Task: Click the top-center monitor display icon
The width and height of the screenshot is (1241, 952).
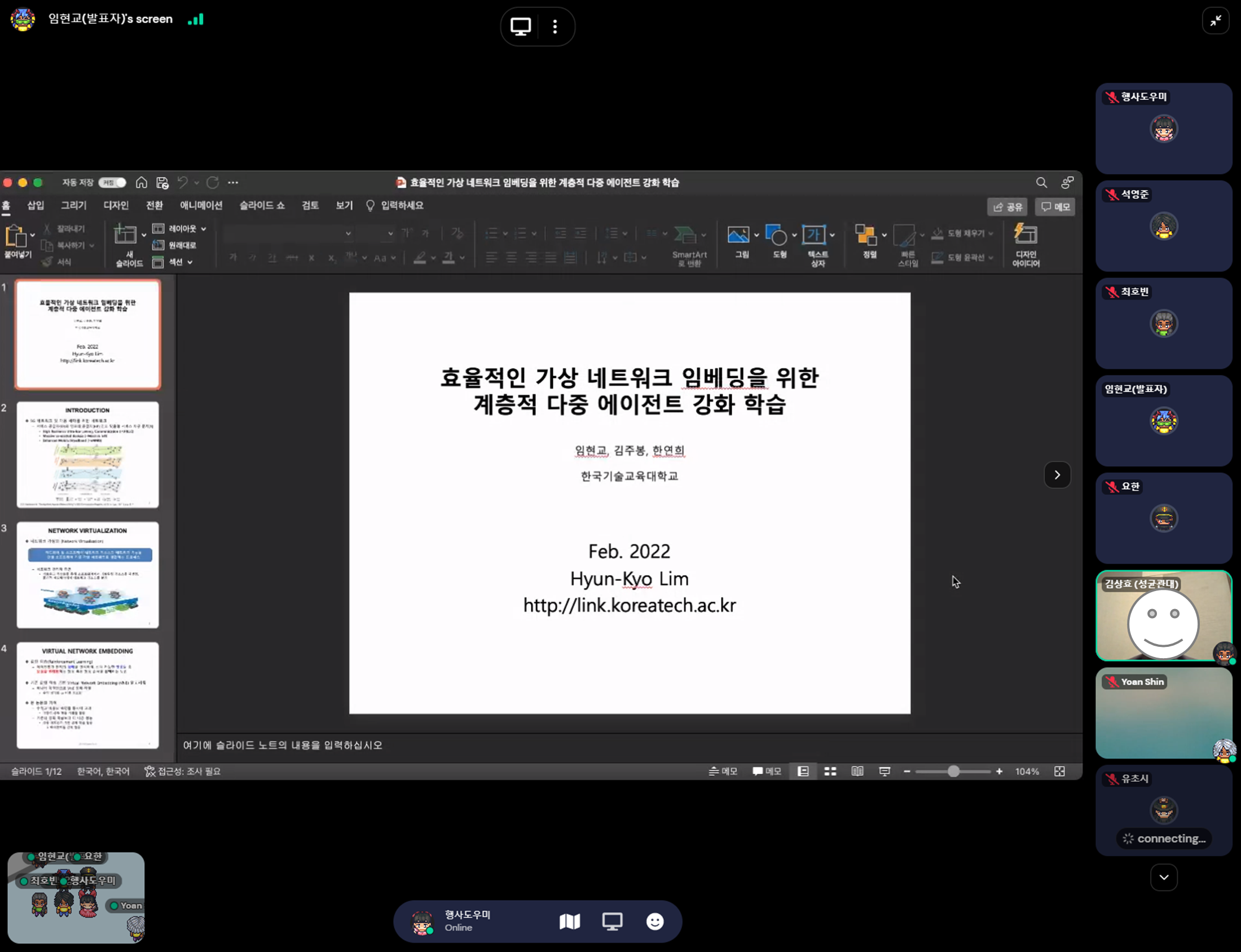Action: tap(520, 26)
